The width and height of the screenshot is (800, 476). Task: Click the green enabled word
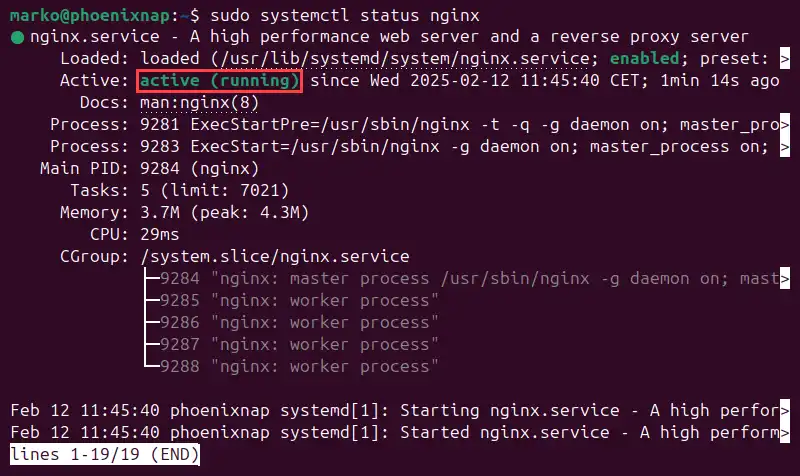(645, 58)
